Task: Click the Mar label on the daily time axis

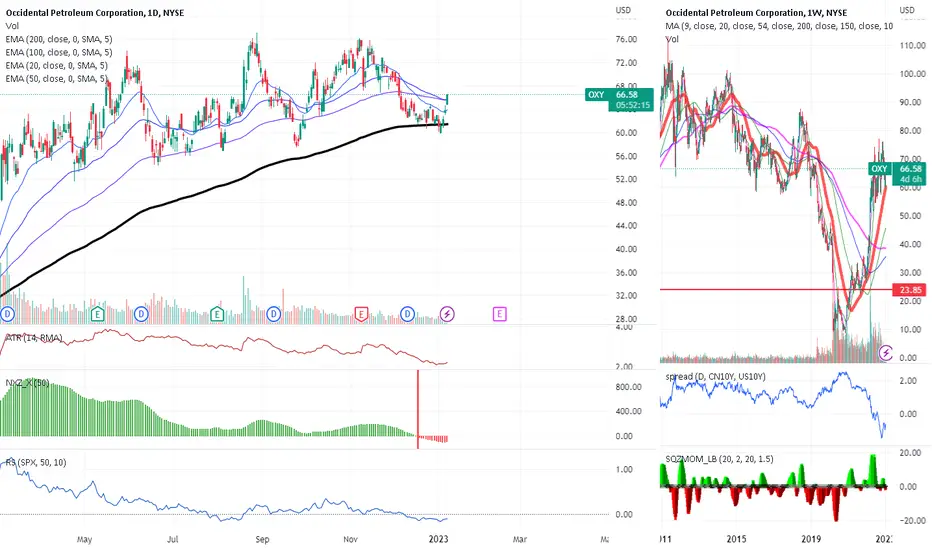Action: point(520,539)
